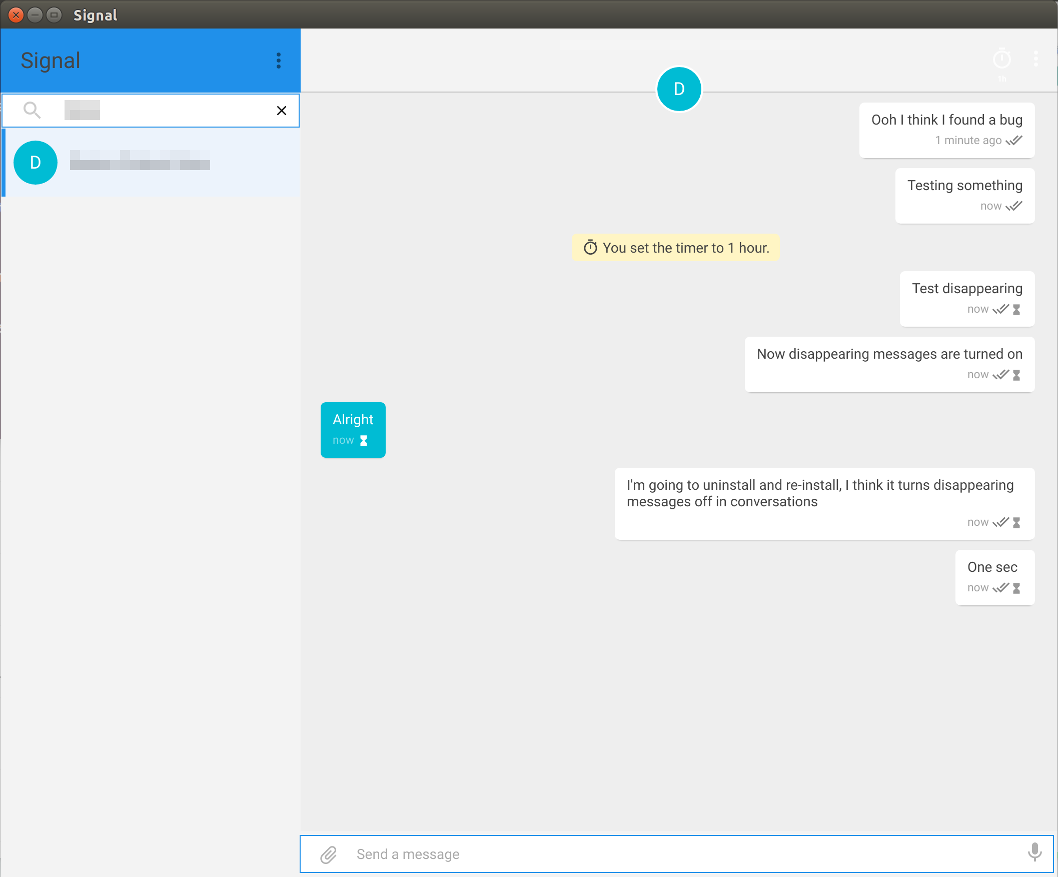Open the conversation options three-dot menu

[1036, 59]
